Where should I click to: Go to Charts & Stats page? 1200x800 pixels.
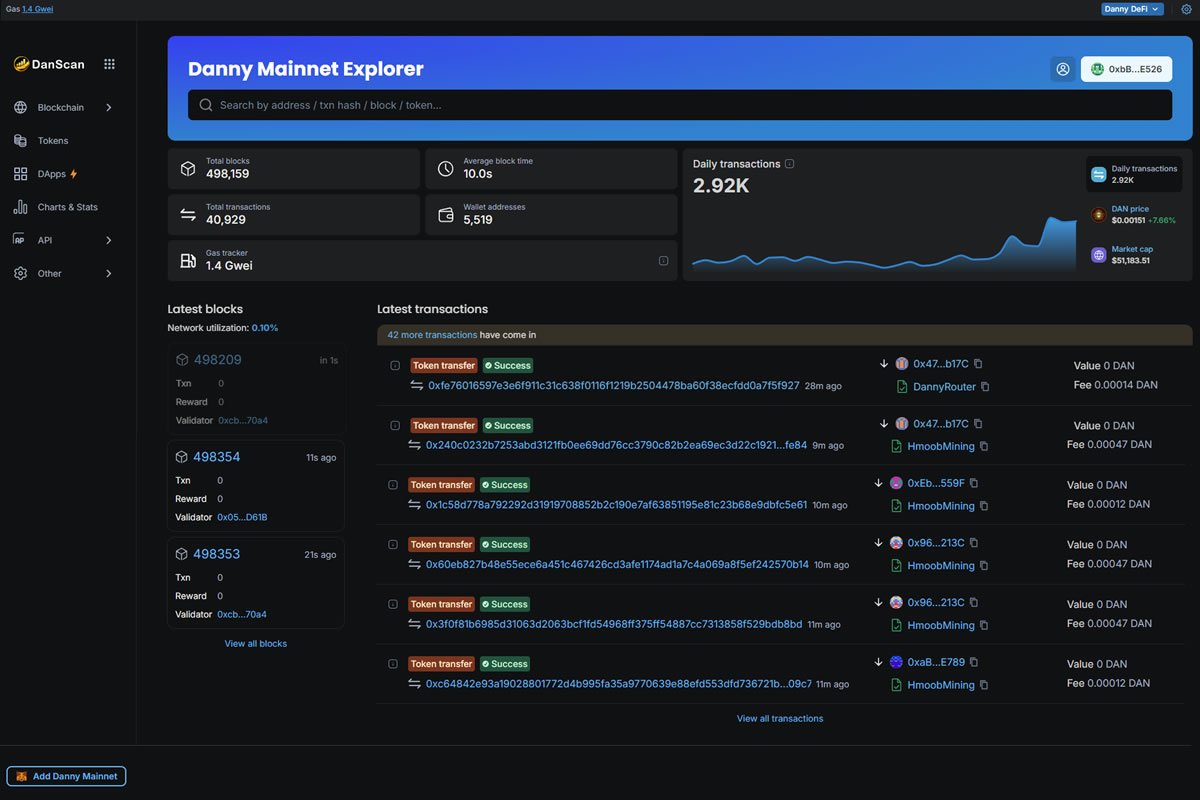click(67, 207)
